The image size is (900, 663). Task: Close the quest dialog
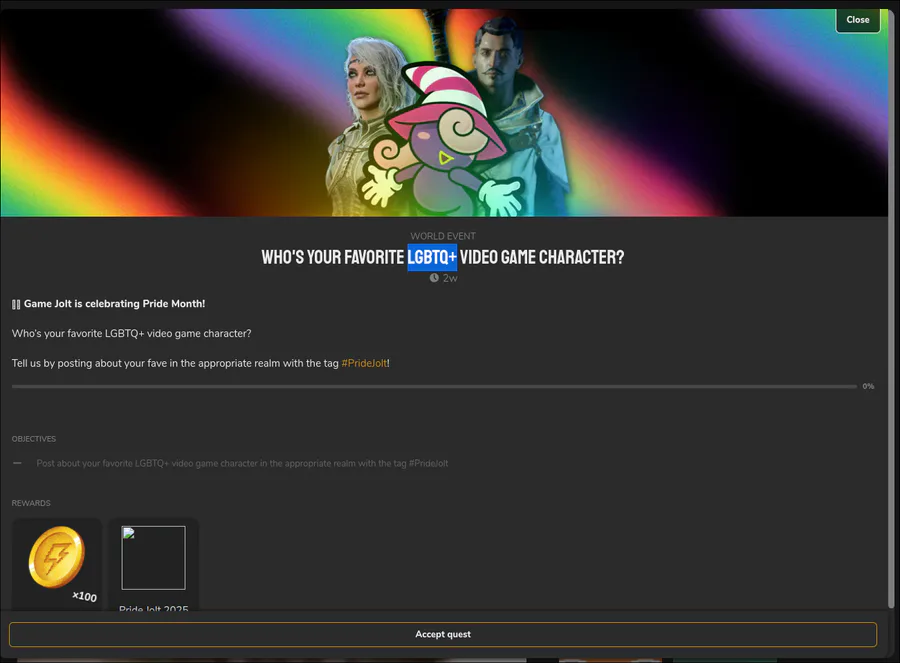(858, 20)
